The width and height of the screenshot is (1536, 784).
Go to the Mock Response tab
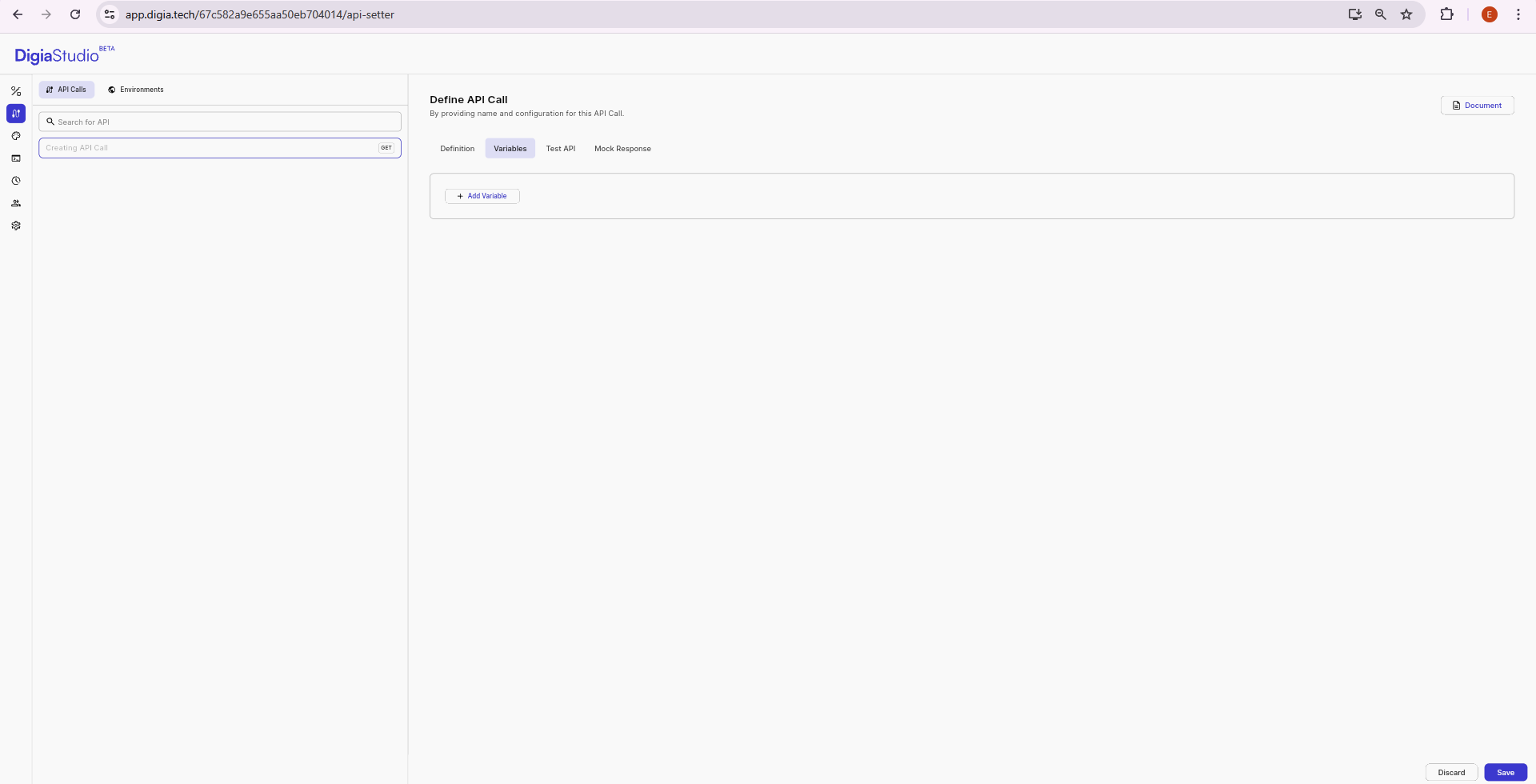622,149
